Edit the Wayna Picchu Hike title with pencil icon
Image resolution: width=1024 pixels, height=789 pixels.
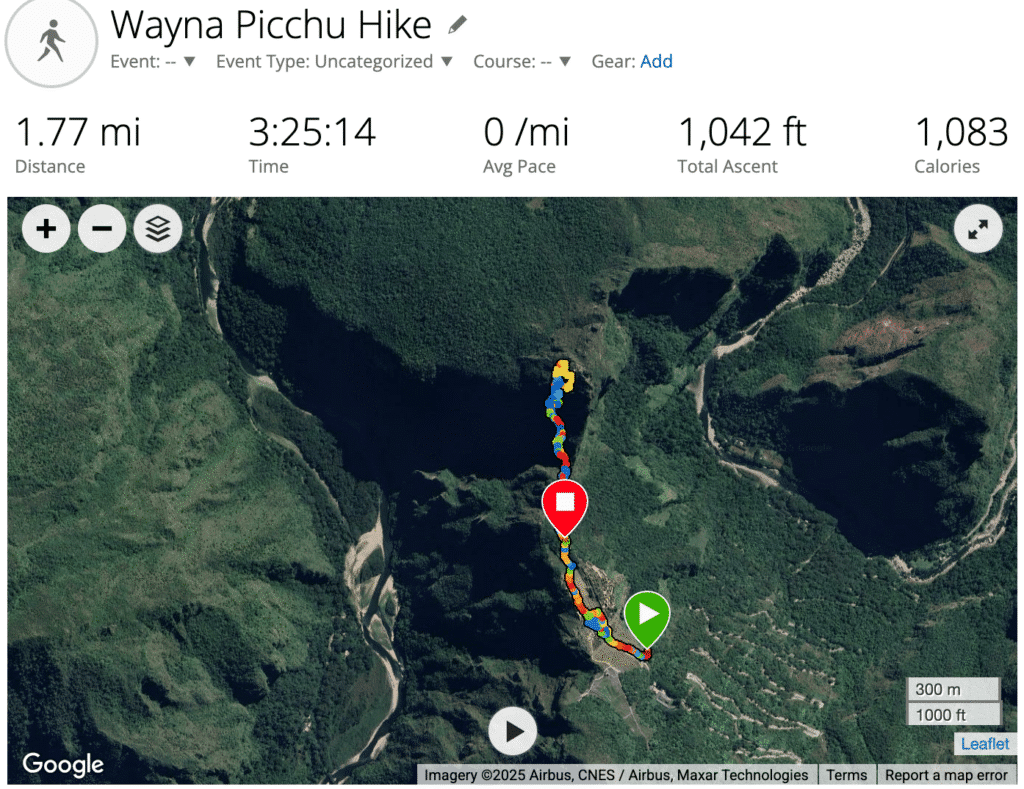click(458, 25)
